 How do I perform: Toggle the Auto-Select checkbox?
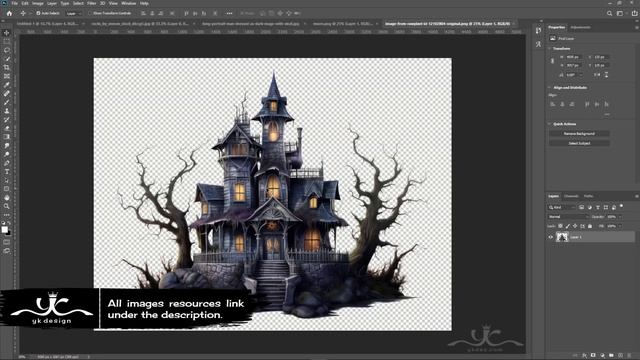click(x=38, y=13)
